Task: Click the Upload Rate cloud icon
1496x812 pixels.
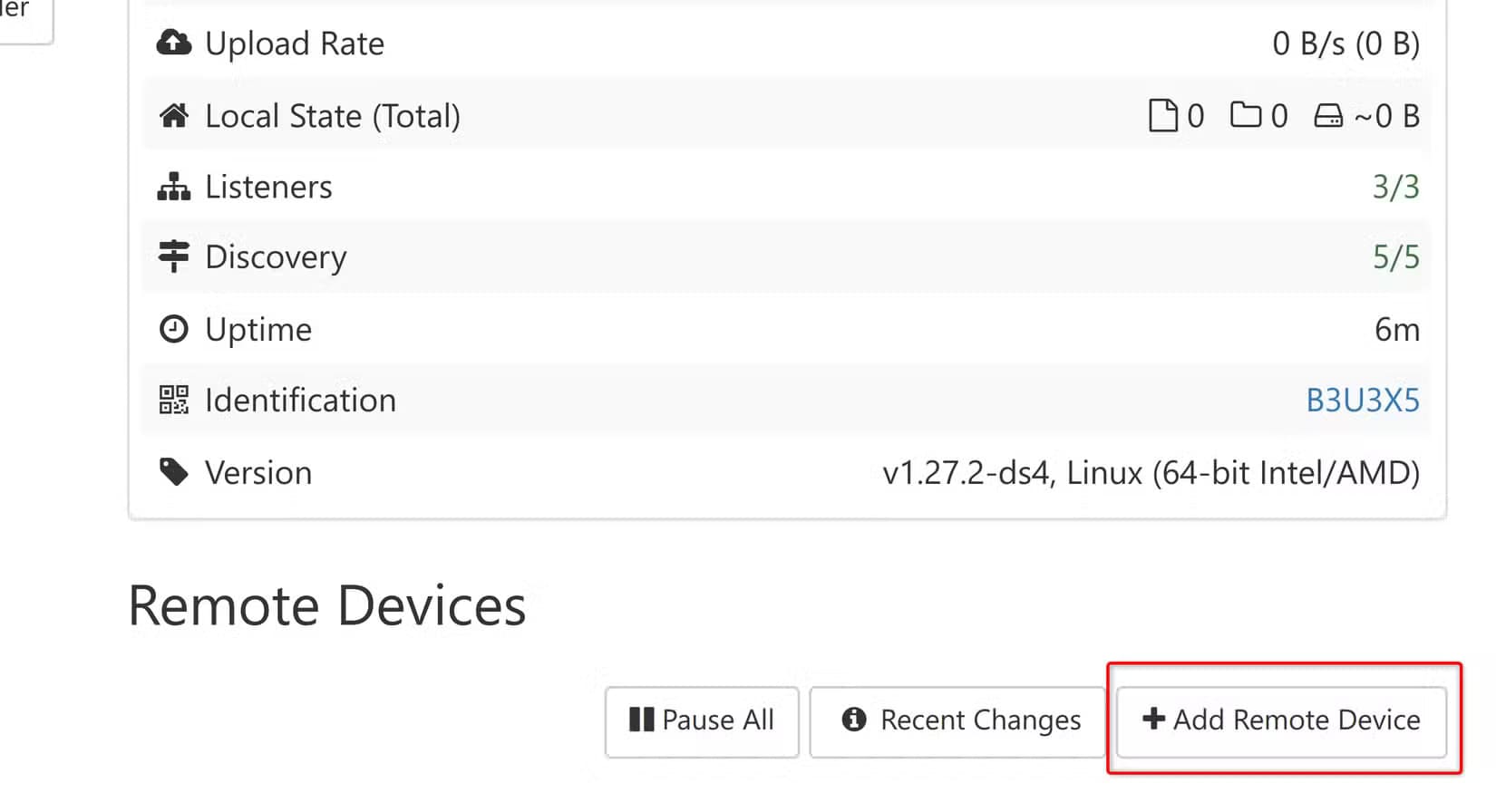Action: pyautogui.click(x=174, y=43)
